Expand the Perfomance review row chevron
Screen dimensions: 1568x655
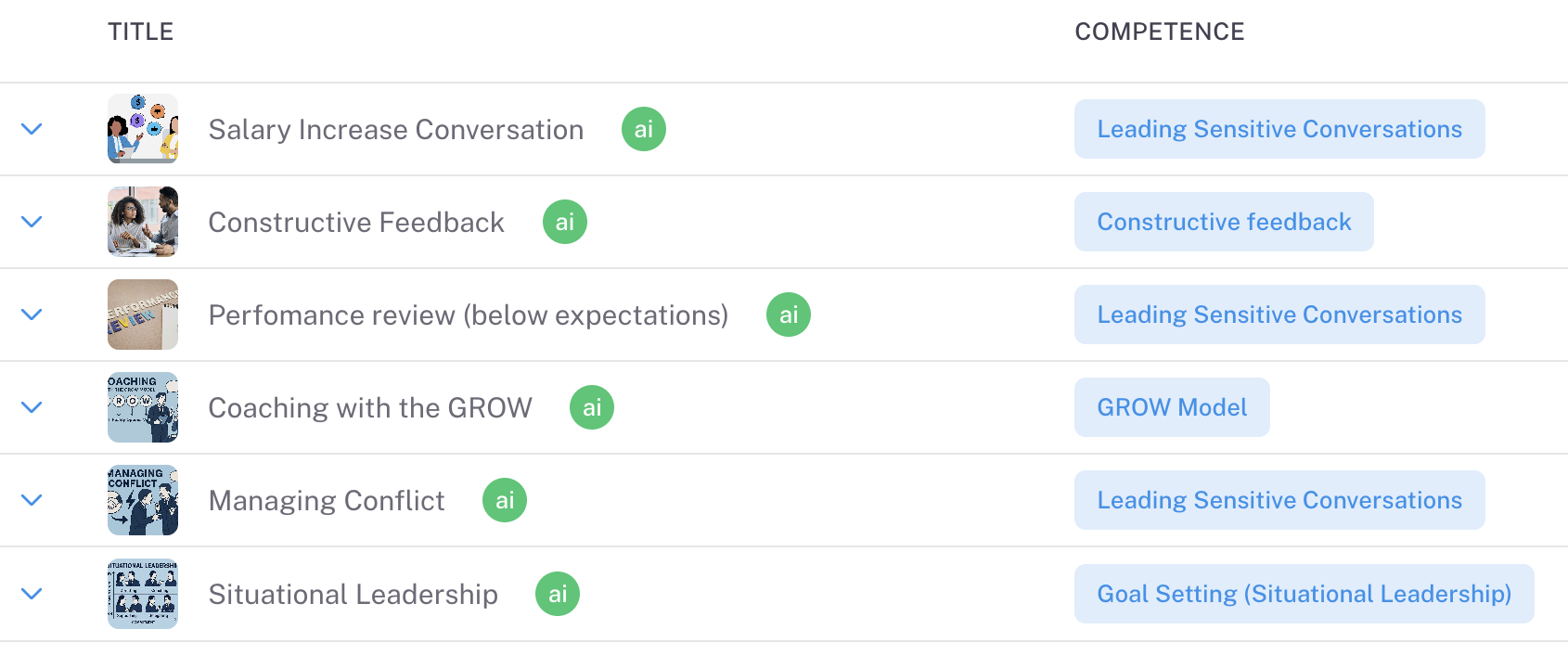point(32,315)
